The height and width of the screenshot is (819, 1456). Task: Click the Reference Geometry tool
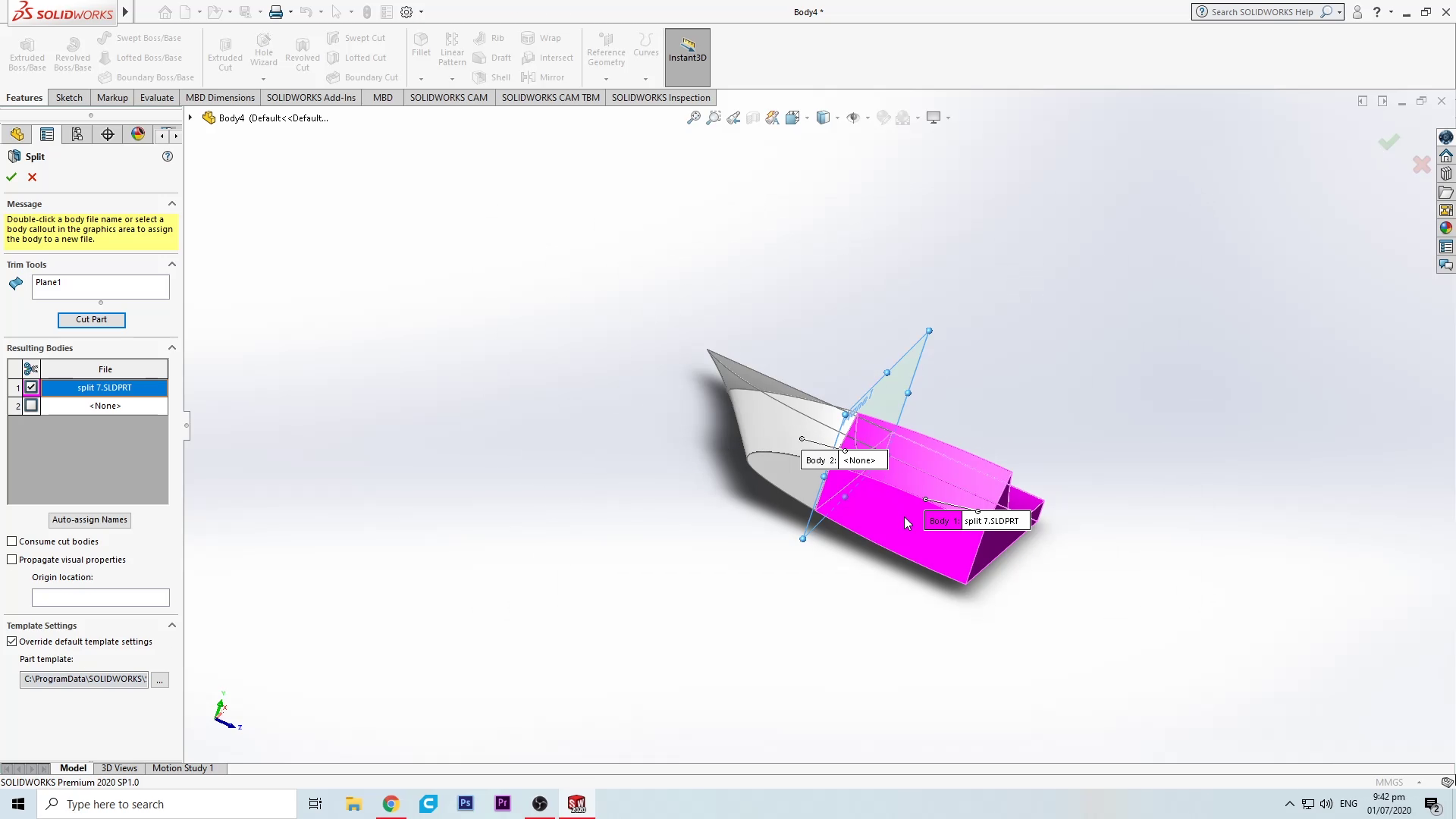[x=606, y=49]
